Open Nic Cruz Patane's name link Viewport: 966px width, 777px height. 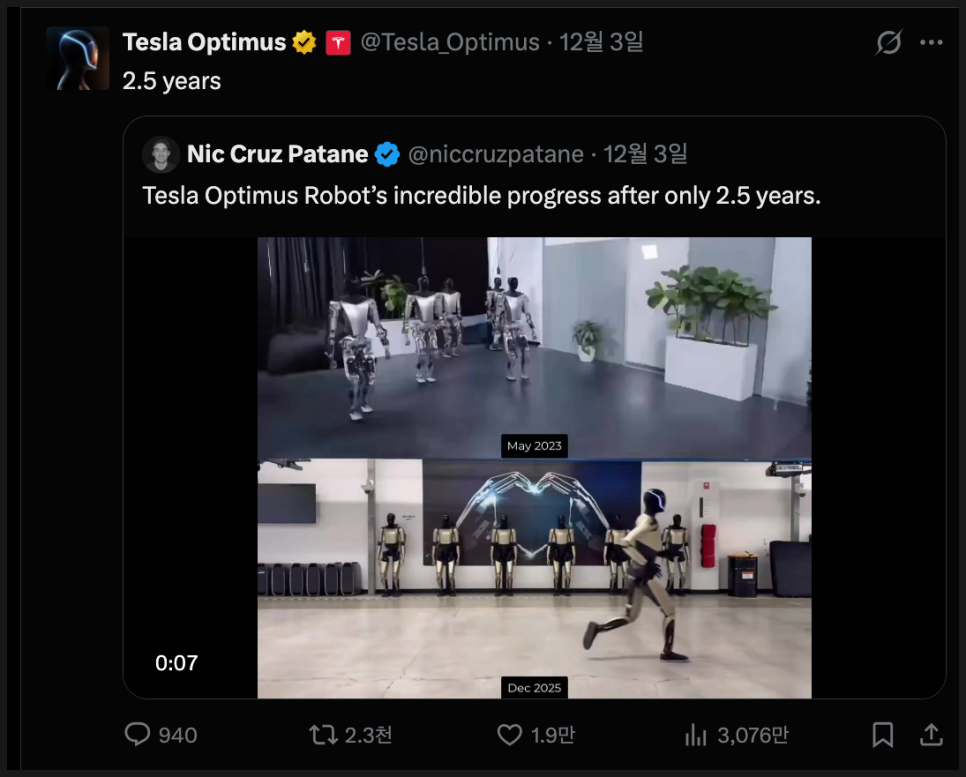point(277,154)
